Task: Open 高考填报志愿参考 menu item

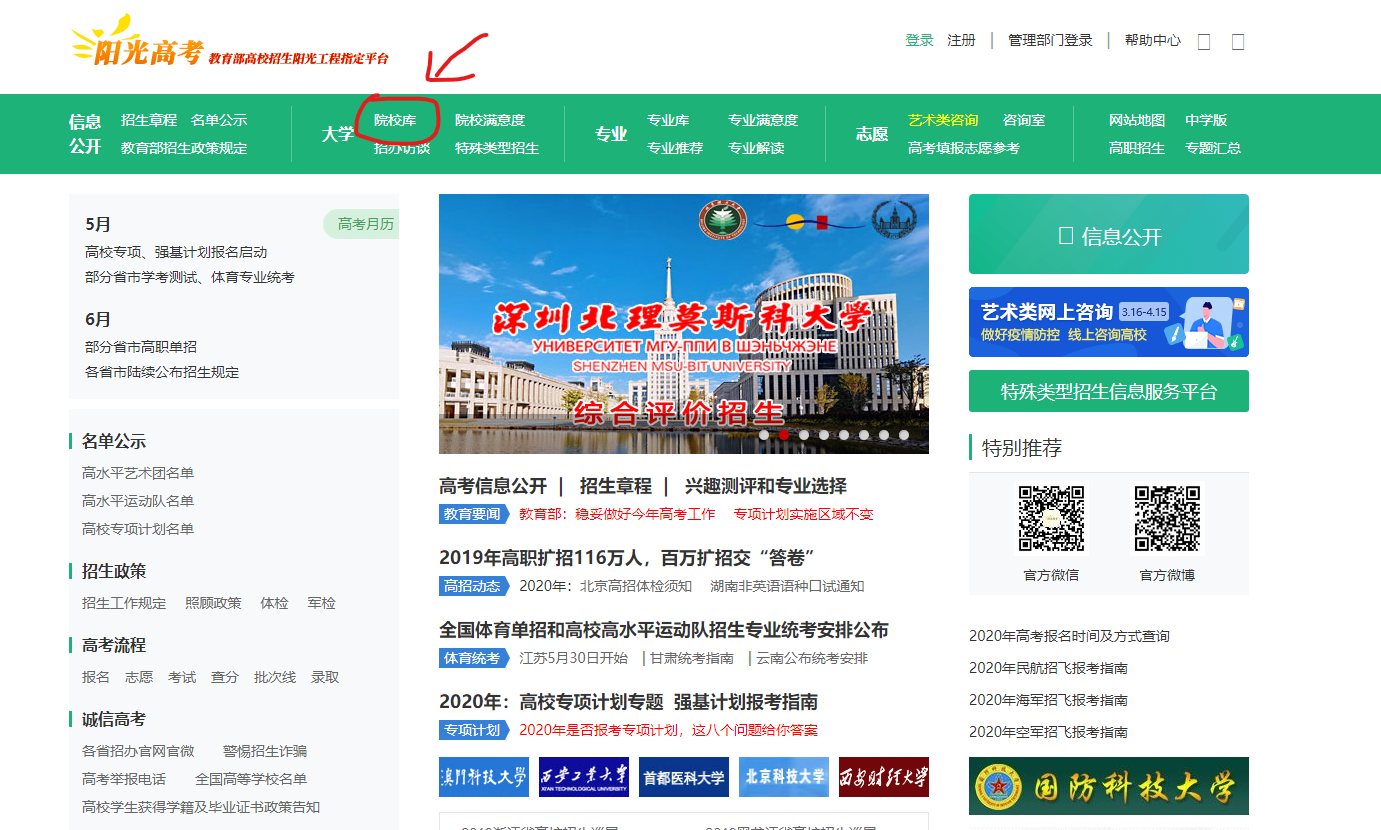Action: [964, 148]
